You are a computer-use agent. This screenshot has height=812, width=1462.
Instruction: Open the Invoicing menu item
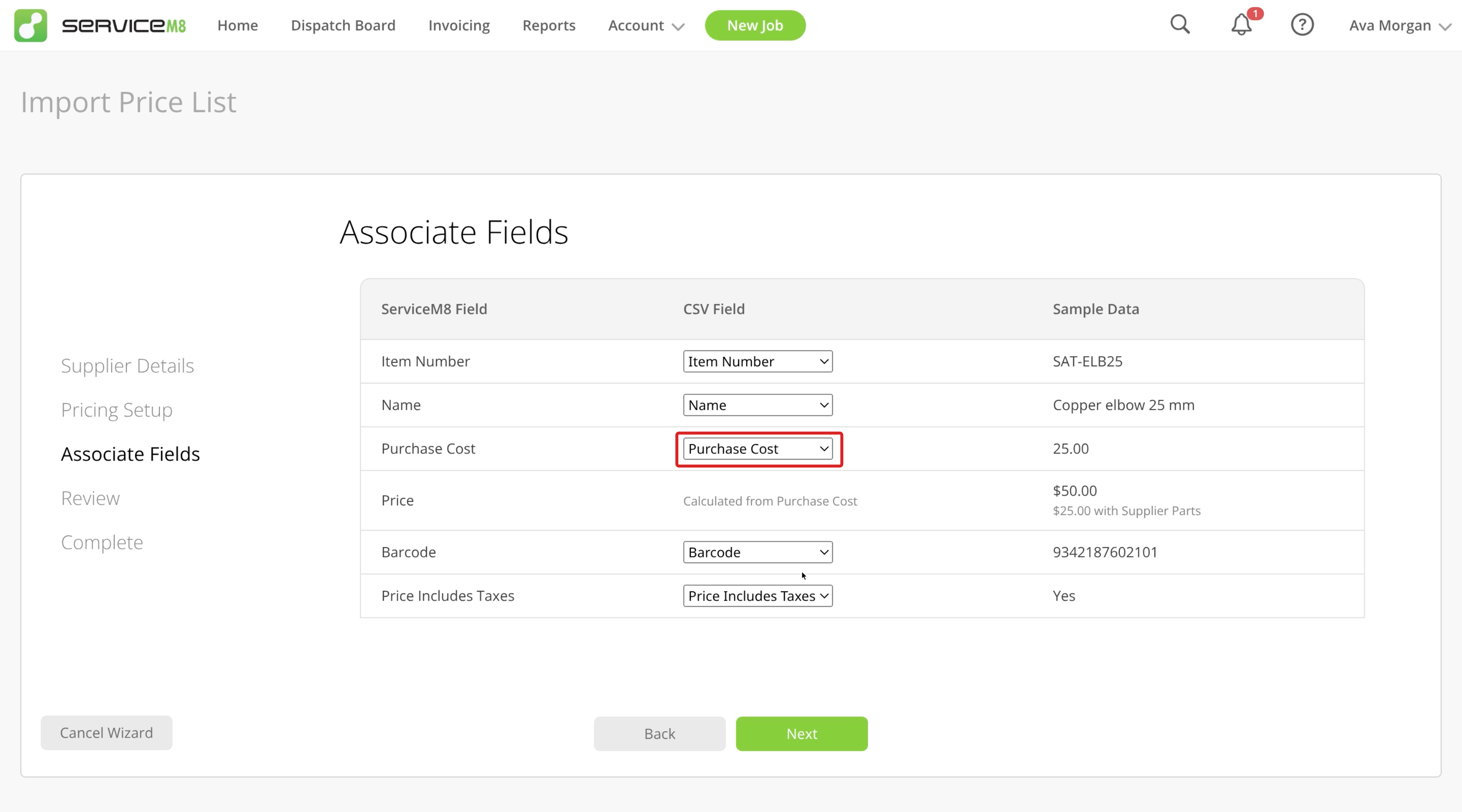coord(459,25)
